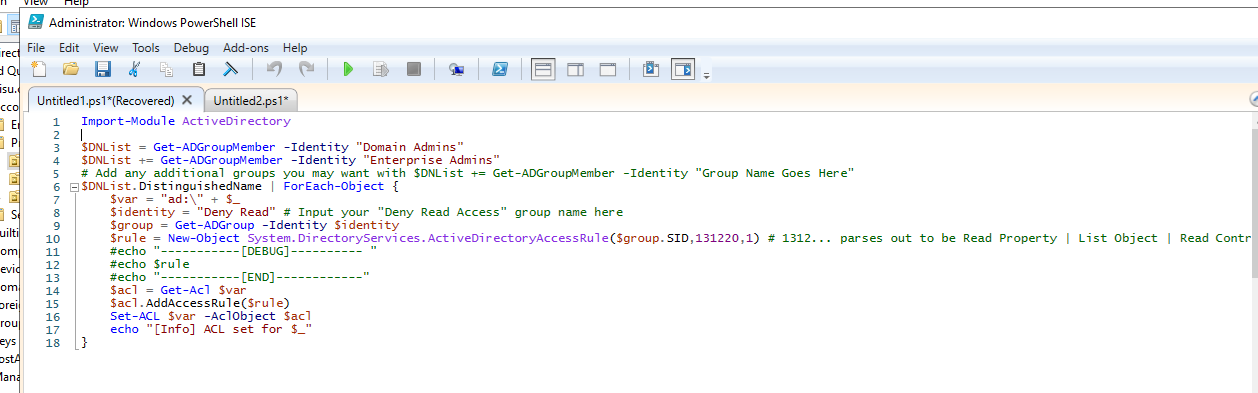Click the '#echo $rule' comment on line 12
1258x393 pixels.
tap(149, 264)
